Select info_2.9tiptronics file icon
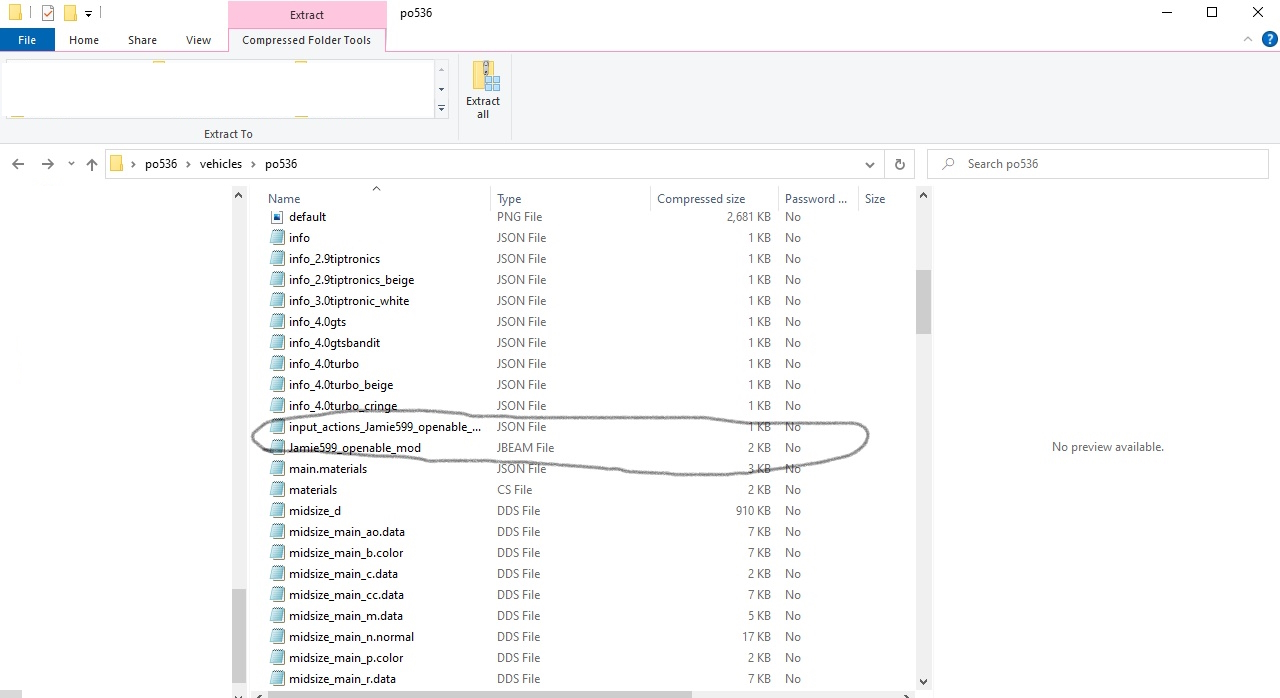1280x698 pixels. point(278,259)
